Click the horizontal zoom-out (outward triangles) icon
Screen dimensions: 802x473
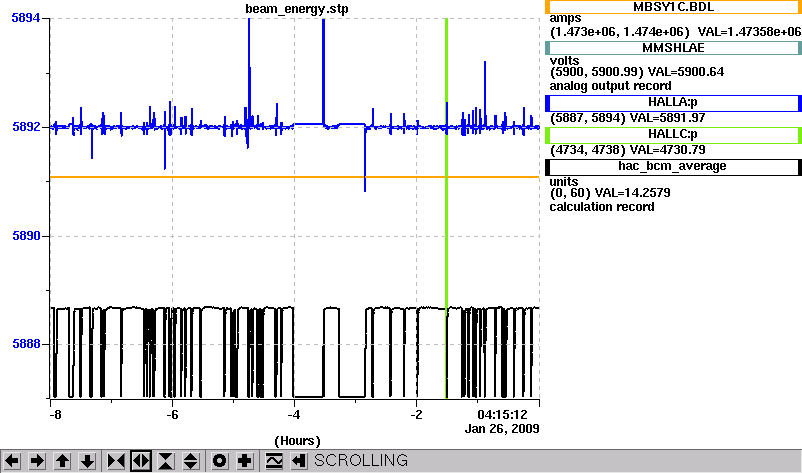point(141,461)
